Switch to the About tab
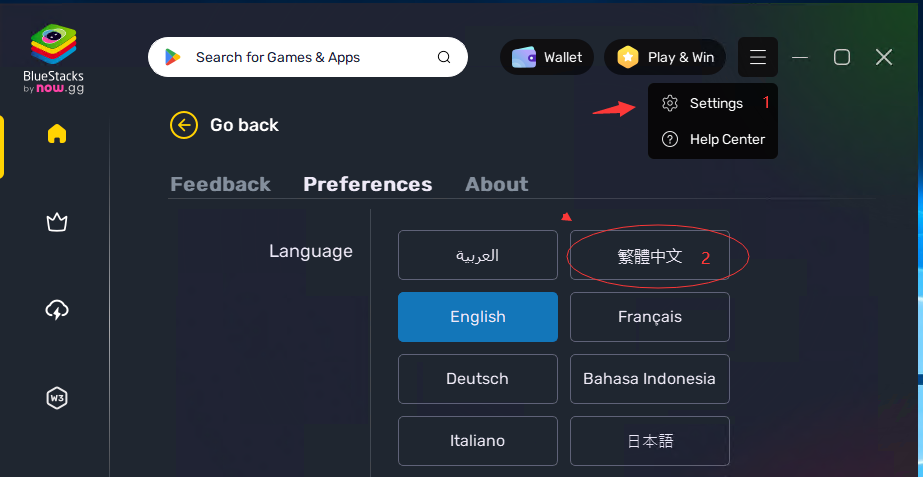Image resolution: width=923 pixels, height=477 pixels. click(x=496, y=184)
